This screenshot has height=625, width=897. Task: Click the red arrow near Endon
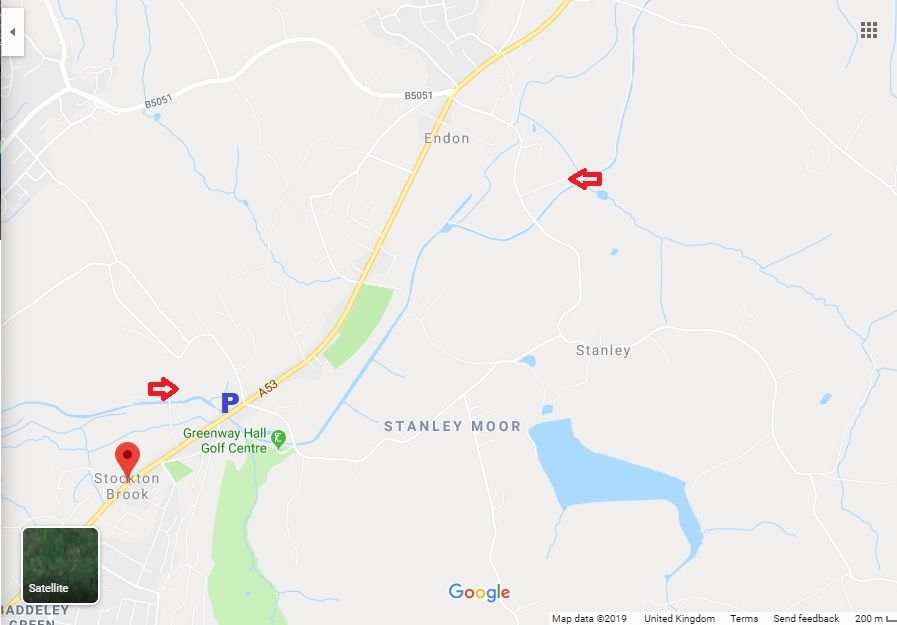585,179
